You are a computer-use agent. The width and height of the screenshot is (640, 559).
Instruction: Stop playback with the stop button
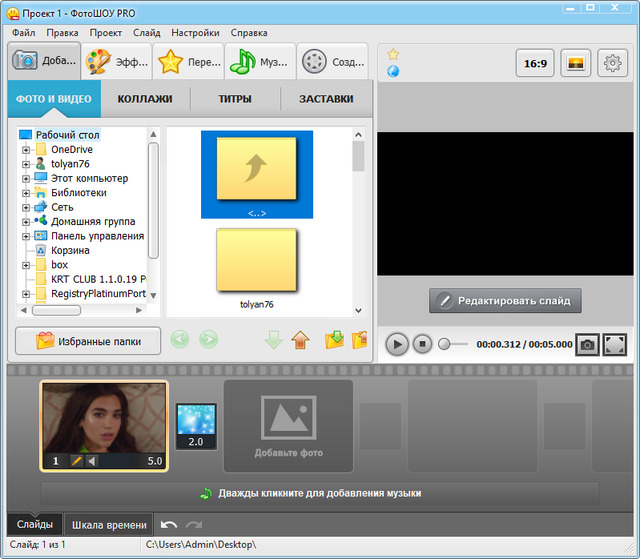(423, 344)
